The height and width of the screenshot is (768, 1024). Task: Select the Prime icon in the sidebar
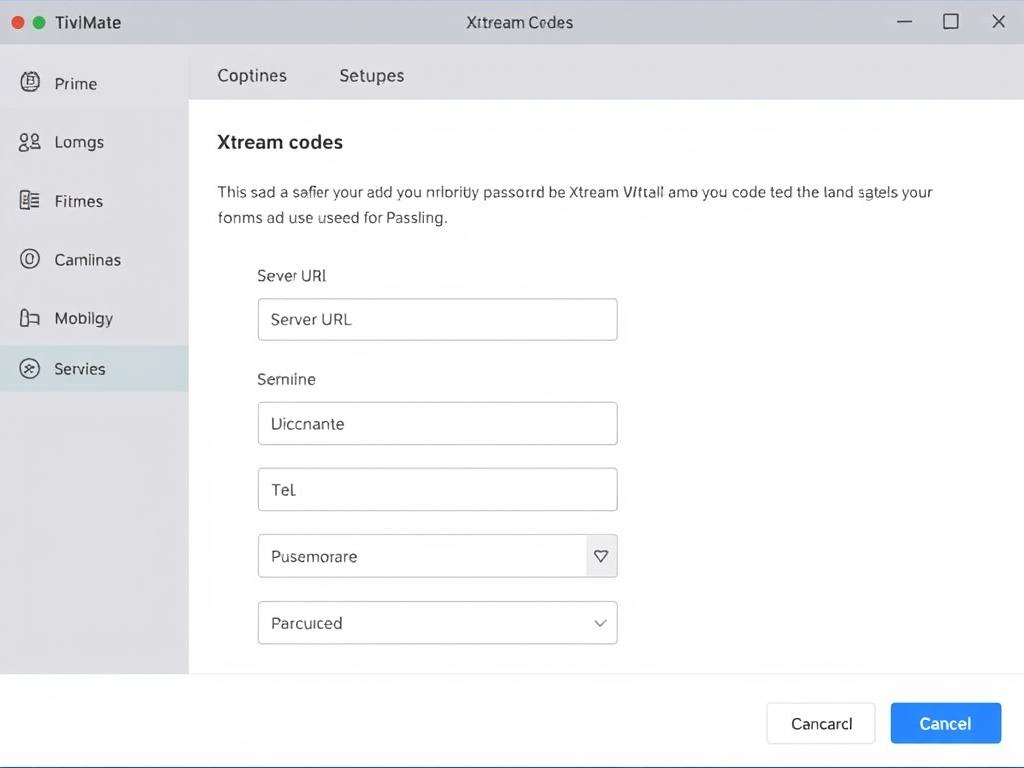[30, 83]
